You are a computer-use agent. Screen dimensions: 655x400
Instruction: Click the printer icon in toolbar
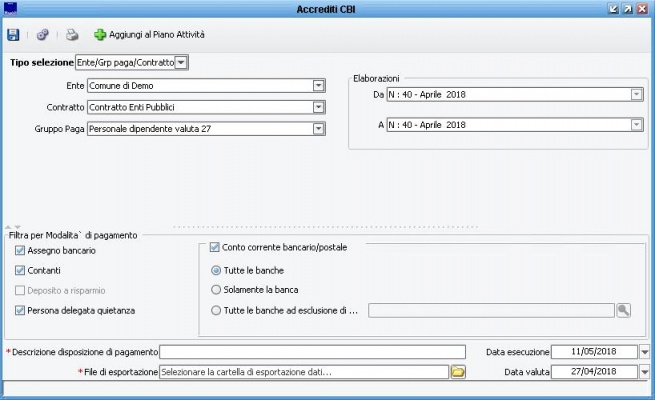(x=72, y=35)
